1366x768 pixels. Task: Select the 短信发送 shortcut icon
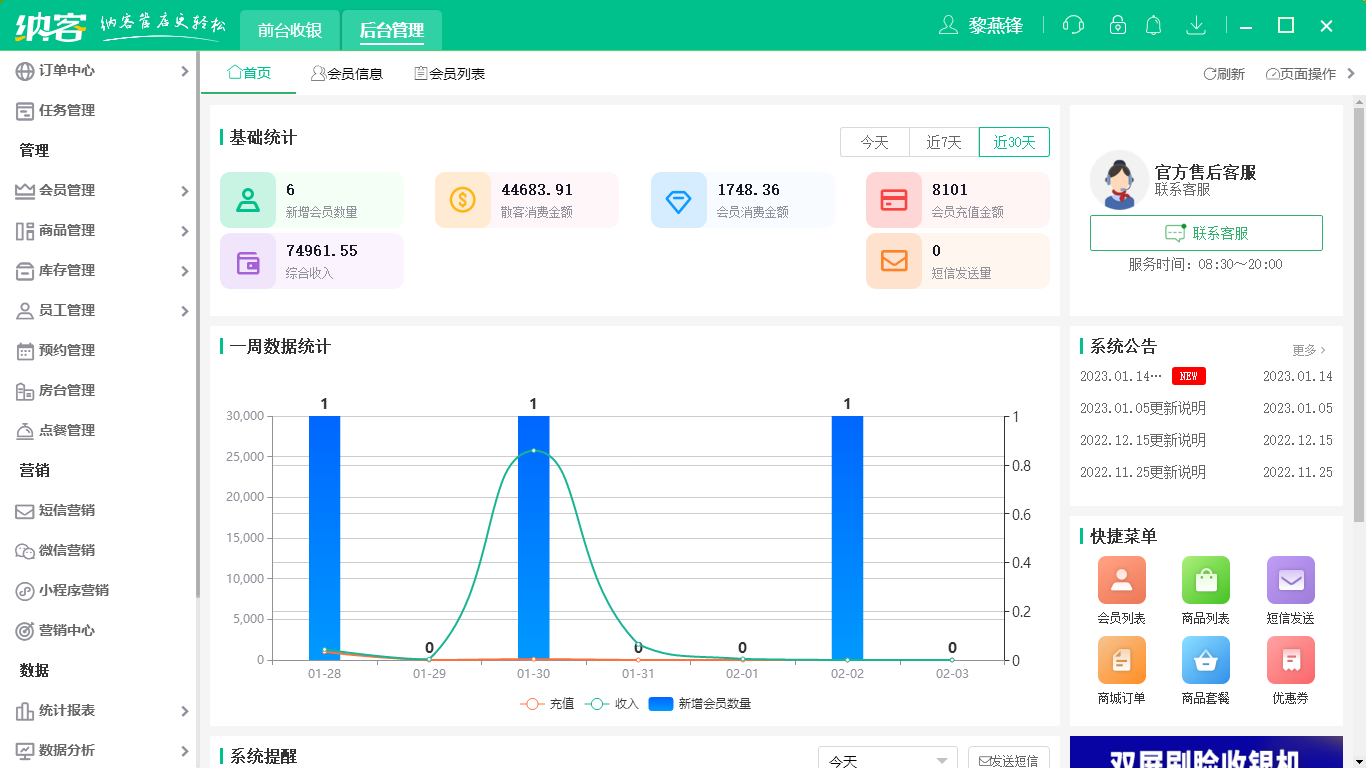click(x=1290, y=580)
